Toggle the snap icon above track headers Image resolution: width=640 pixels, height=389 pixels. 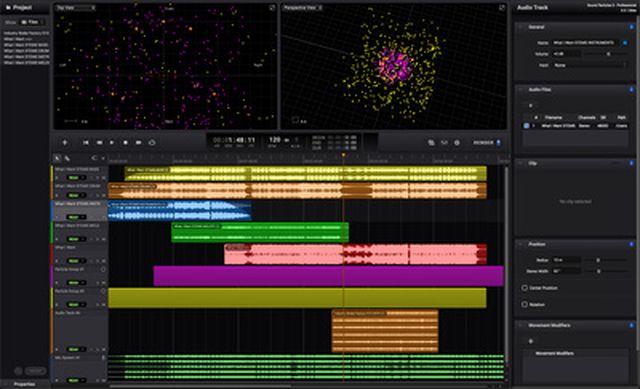pos(94,158)
